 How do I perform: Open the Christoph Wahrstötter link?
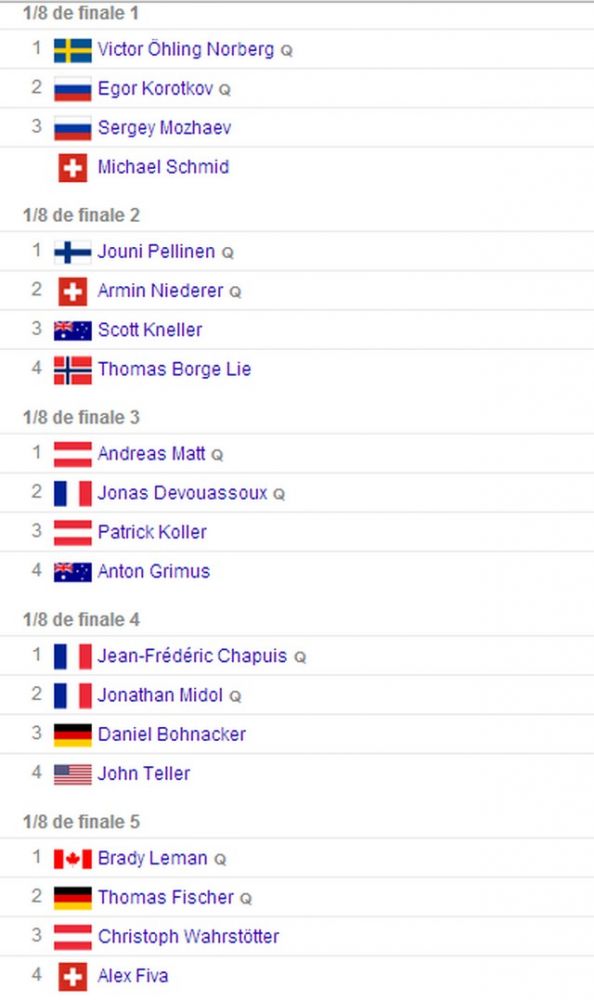(x=188, y=936)
